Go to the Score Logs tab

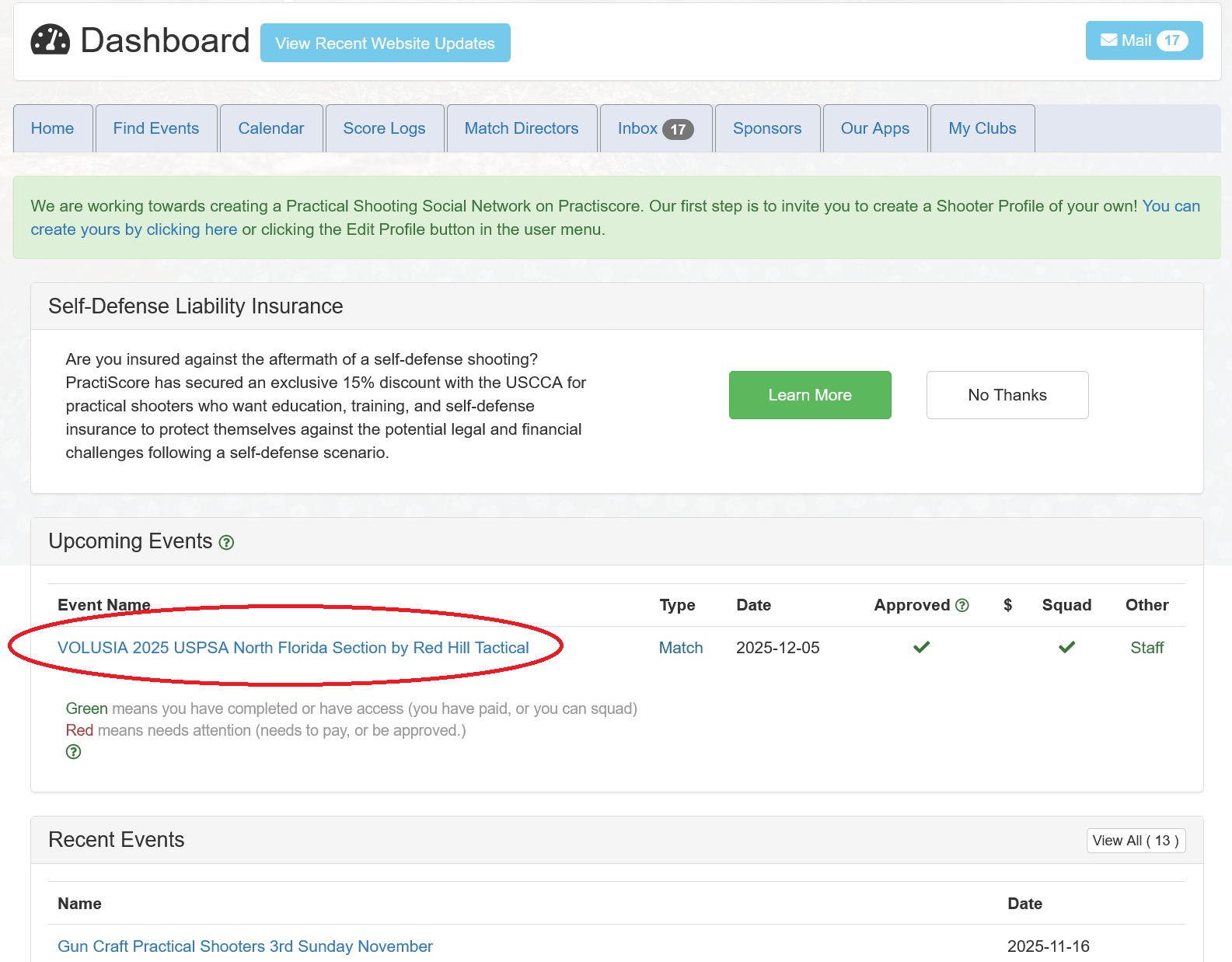pos(384,128)
